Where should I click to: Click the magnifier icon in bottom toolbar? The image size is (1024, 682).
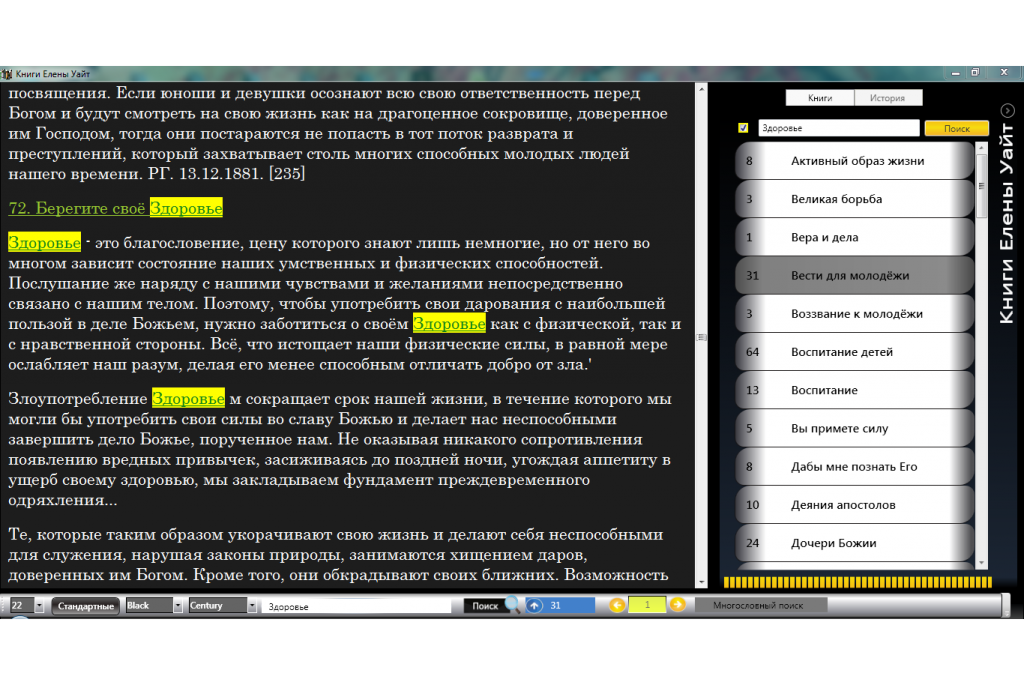tap(513, 605)
